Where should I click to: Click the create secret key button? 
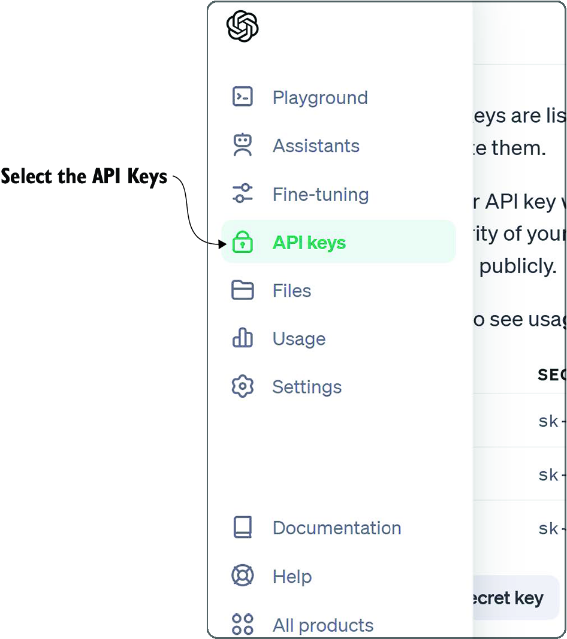[x=516, y=598]
